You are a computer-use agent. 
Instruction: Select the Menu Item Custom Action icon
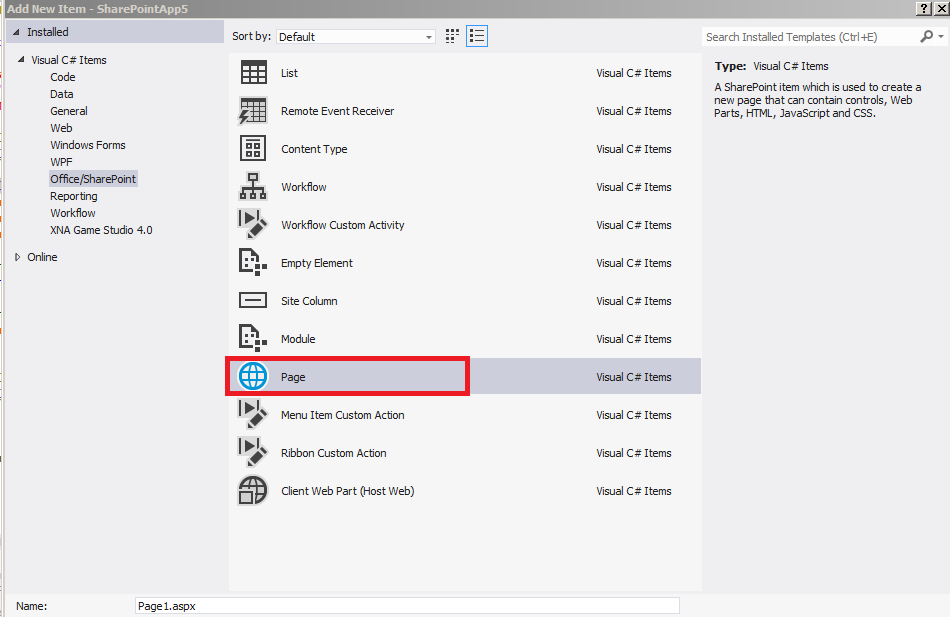pyautogui.click(x=253, y=415)
